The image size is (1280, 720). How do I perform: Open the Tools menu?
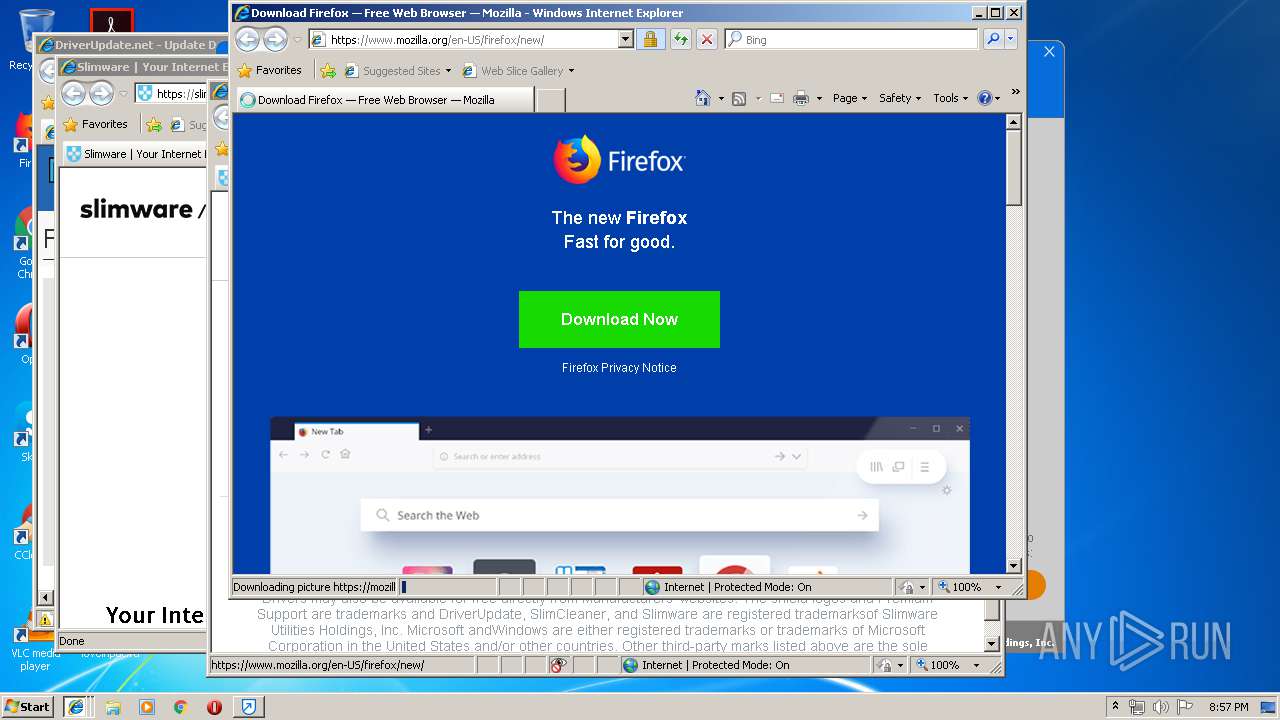(951, 98)
